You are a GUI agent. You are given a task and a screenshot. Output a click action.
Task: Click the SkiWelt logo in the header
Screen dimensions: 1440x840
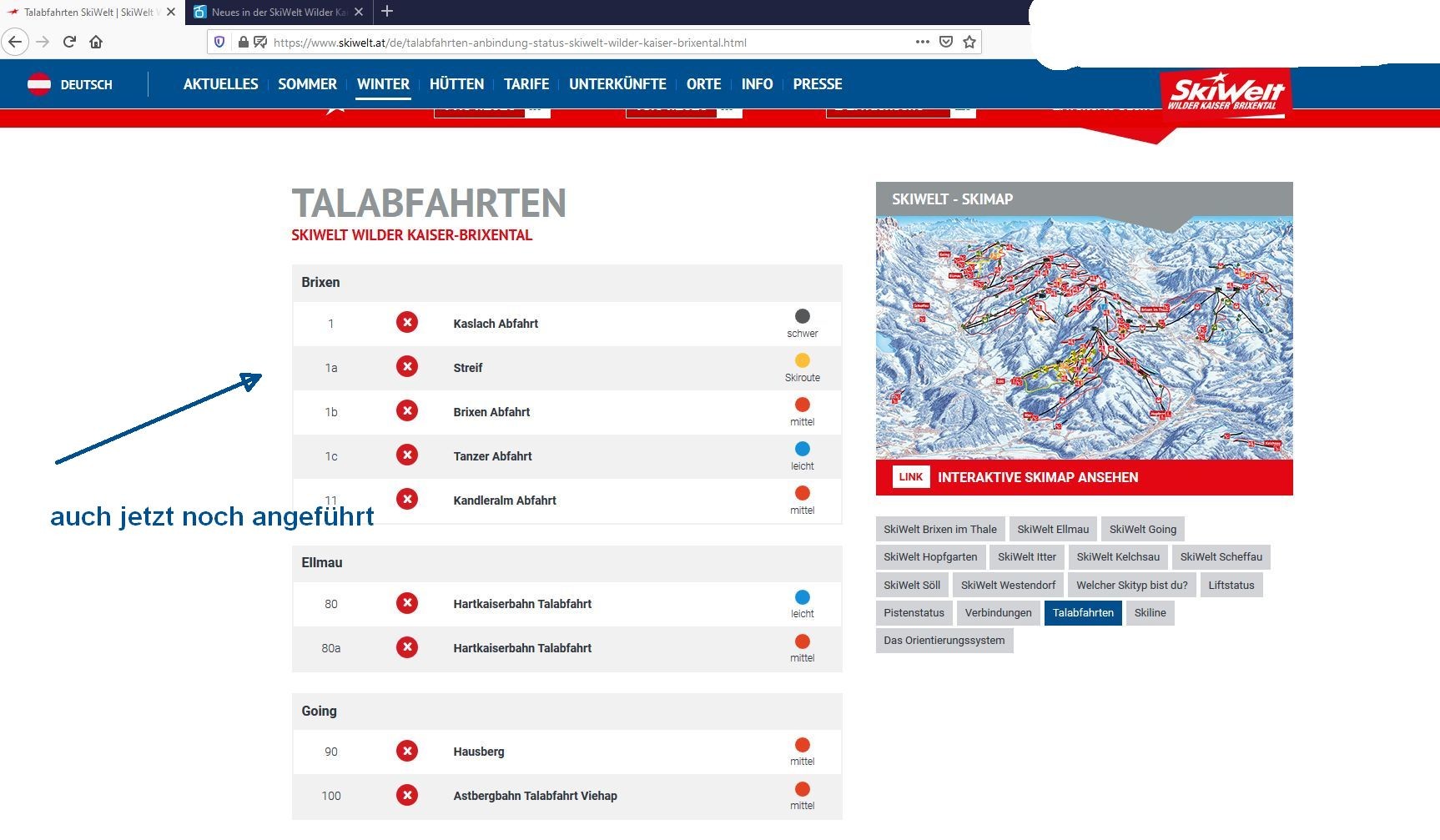tap(1225, 90)
